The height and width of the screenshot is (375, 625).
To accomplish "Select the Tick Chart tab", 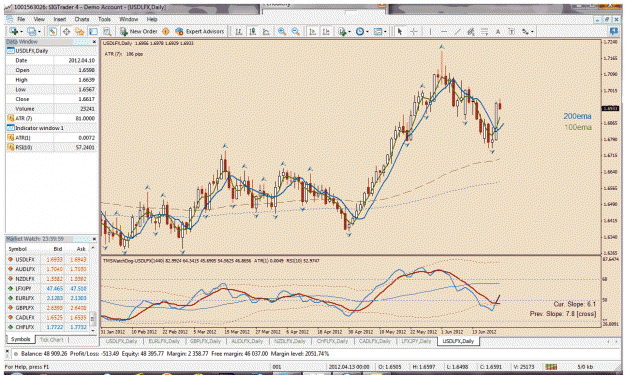I will tap(51, 340).
